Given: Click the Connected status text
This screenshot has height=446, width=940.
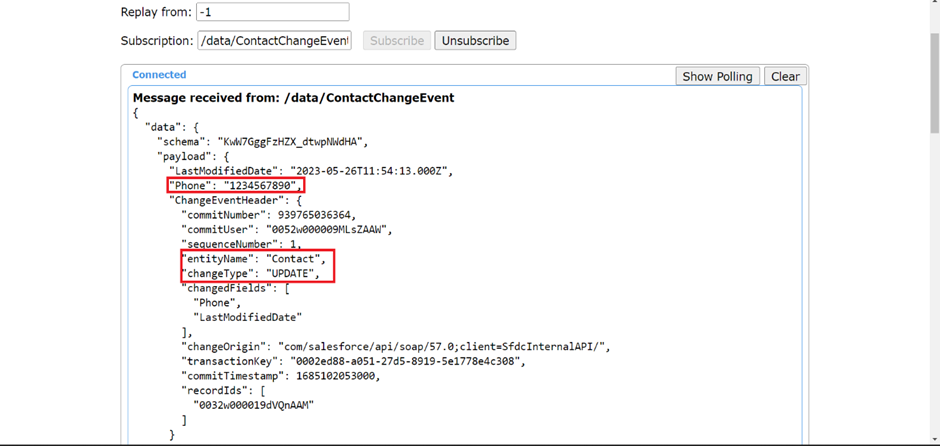Looking at the screenshot, I should coord(159,75).
